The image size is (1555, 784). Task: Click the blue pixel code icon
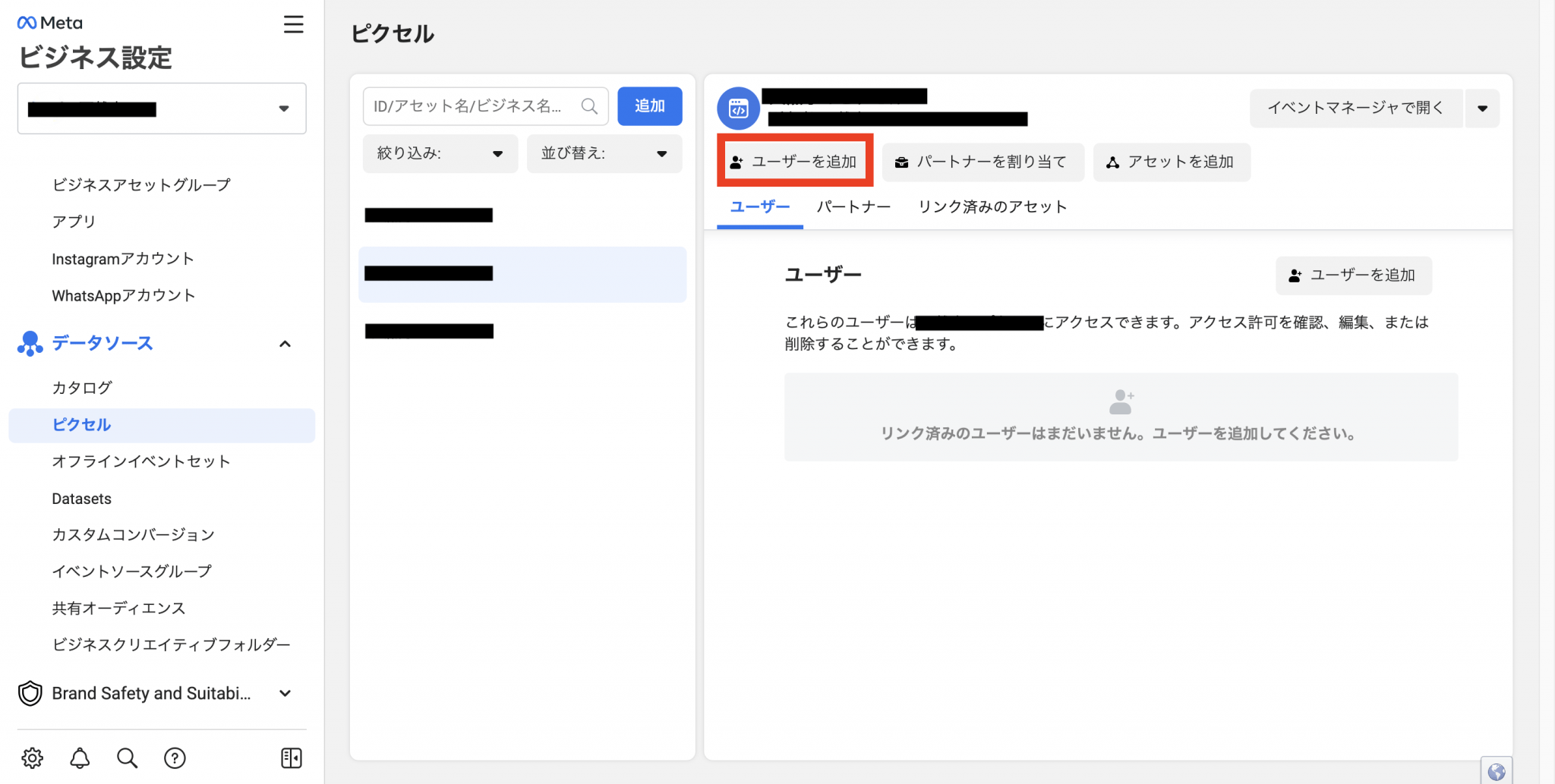738,109
